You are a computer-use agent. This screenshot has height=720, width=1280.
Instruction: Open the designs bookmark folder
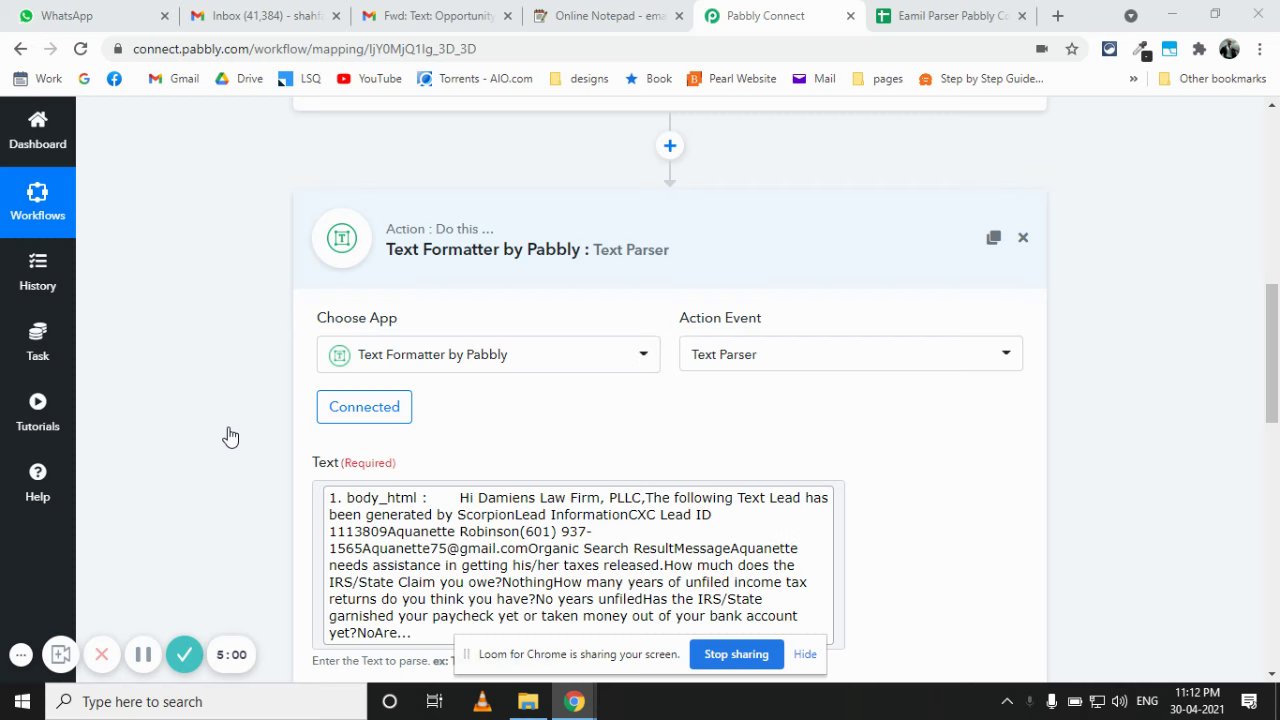[579, 79]
